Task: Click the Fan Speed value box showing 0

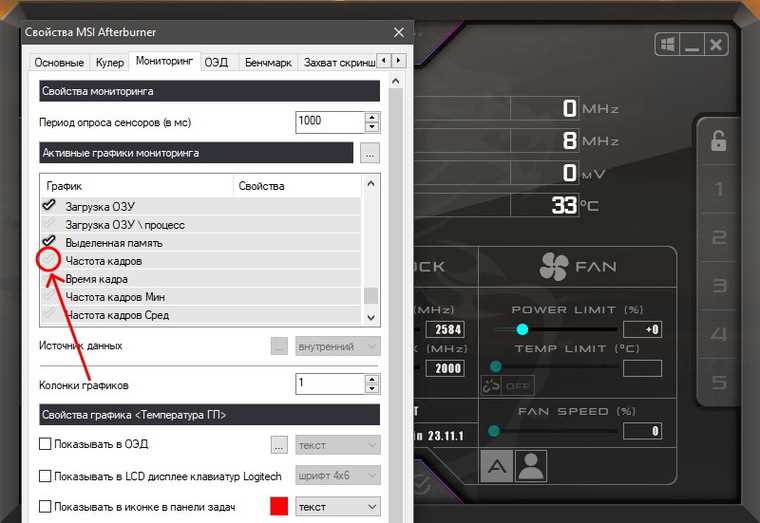Action: pyautogui.click(x=642, y=431)
